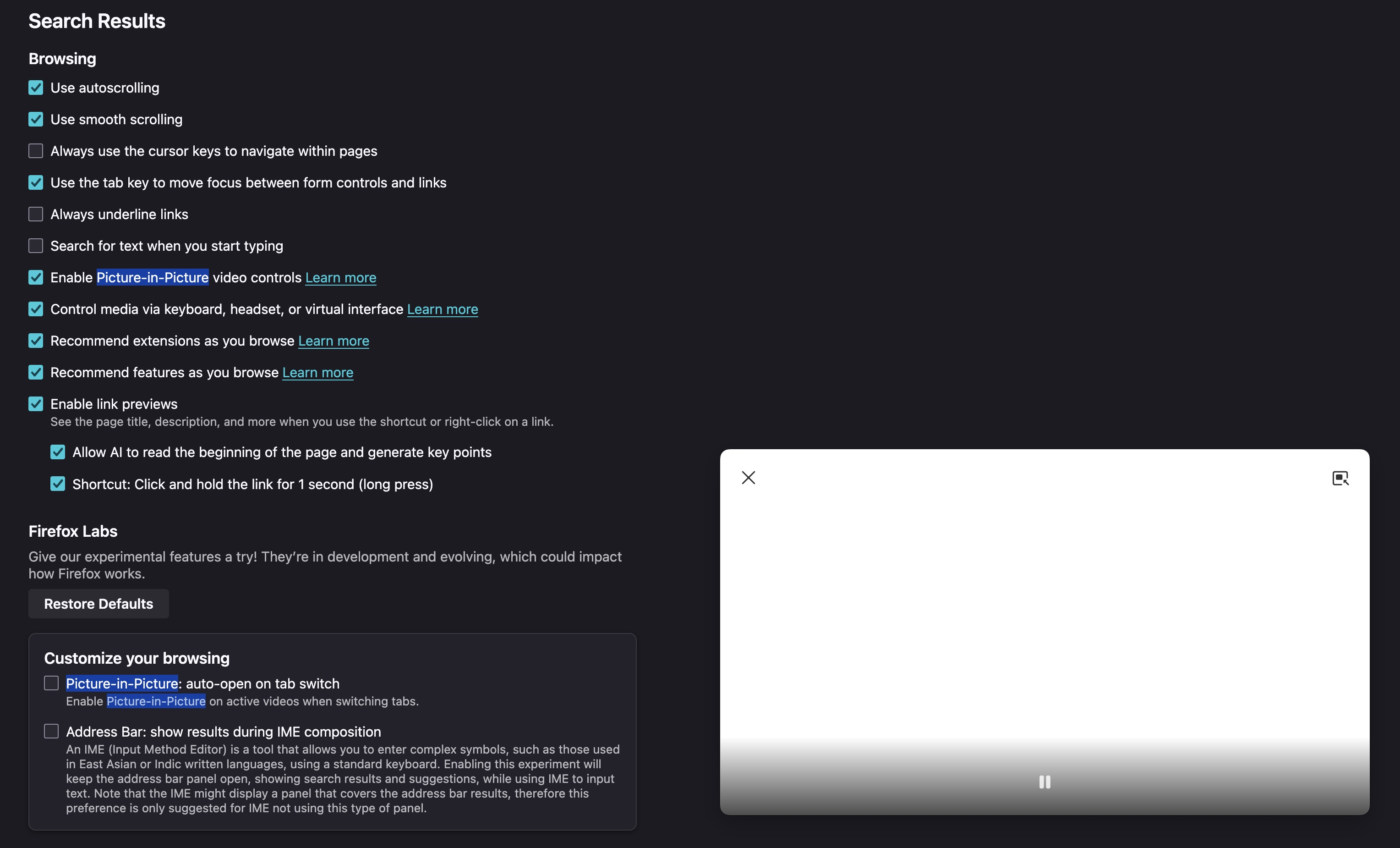Uncheck Use autoscrolling checkbox
The image size is (1400, 848).
pyautogui.click(x=36, y=88)
